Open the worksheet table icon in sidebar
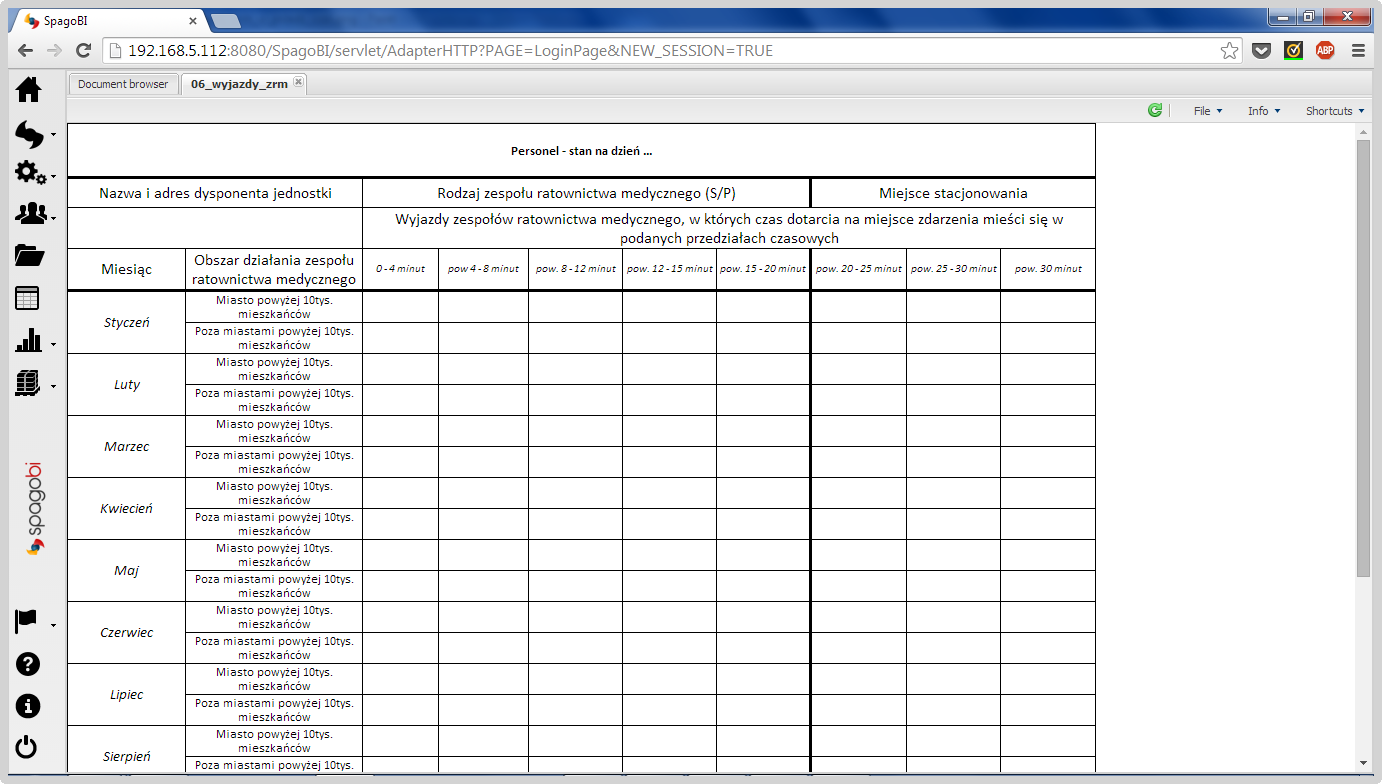This screenshot has width=1382, height=784. (28, 298)
